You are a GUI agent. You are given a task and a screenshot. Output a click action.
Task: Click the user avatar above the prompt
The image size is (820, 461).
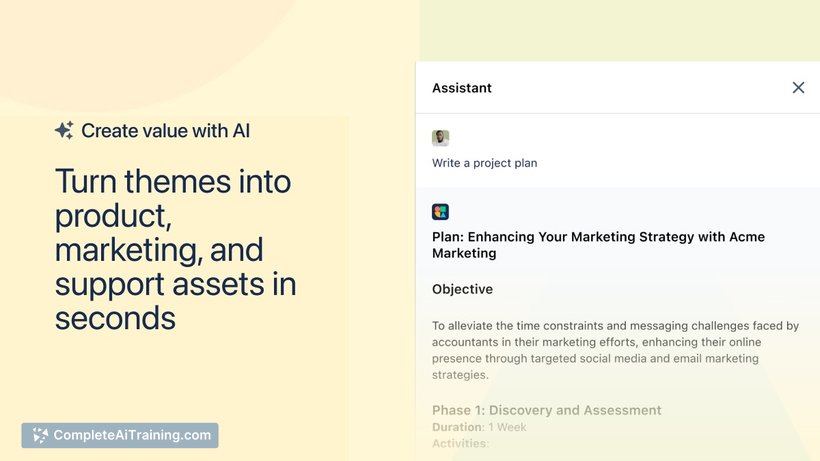440,138
